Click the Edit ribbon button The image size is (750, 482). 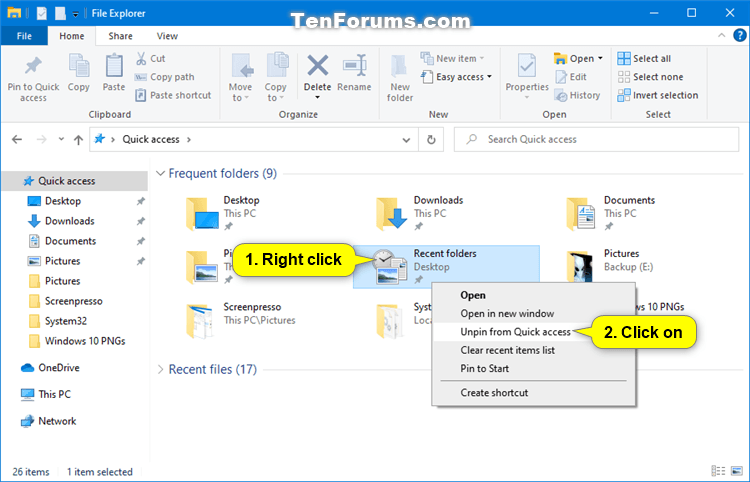tap(571, 77)
